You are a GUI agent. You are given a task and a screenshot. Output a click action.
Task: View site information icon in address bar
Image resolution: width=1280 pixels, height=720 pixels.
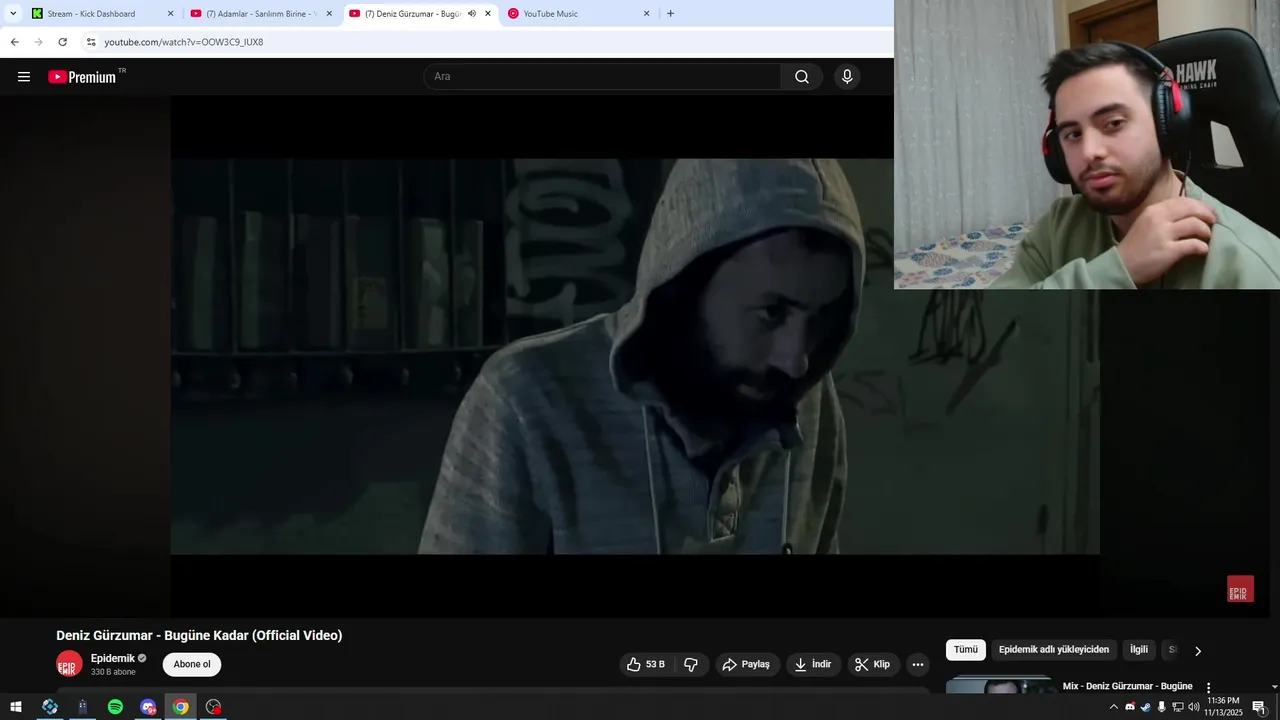(x=91, y=42)
